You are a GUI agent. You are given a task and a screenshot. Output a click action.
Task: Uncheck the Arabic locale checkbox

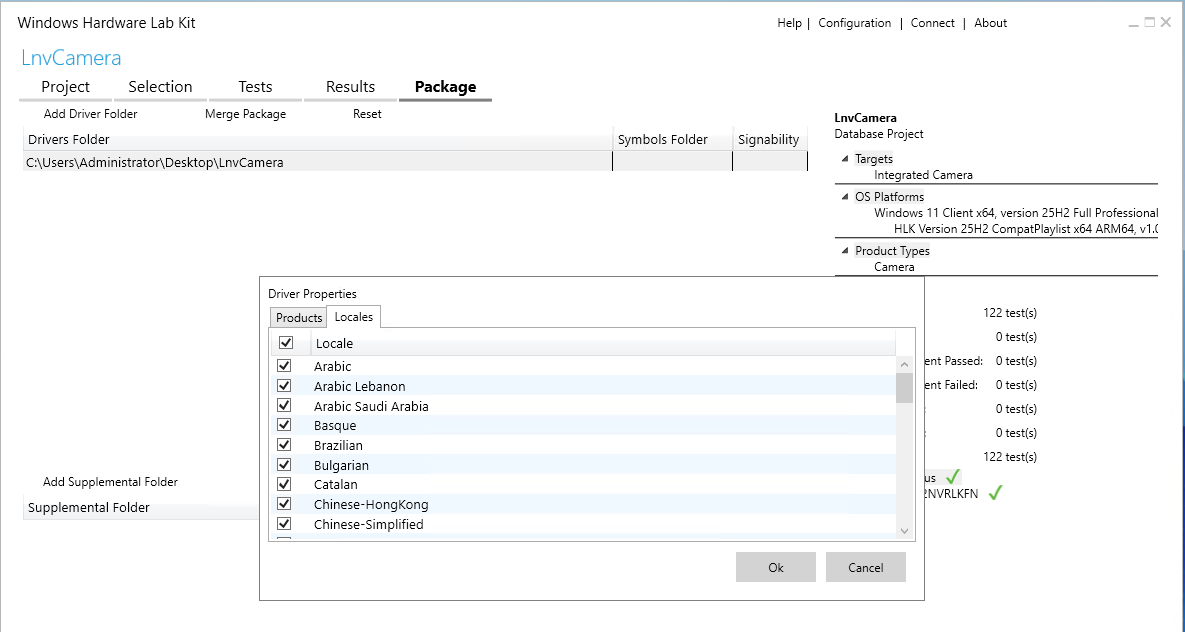point(284,366)
